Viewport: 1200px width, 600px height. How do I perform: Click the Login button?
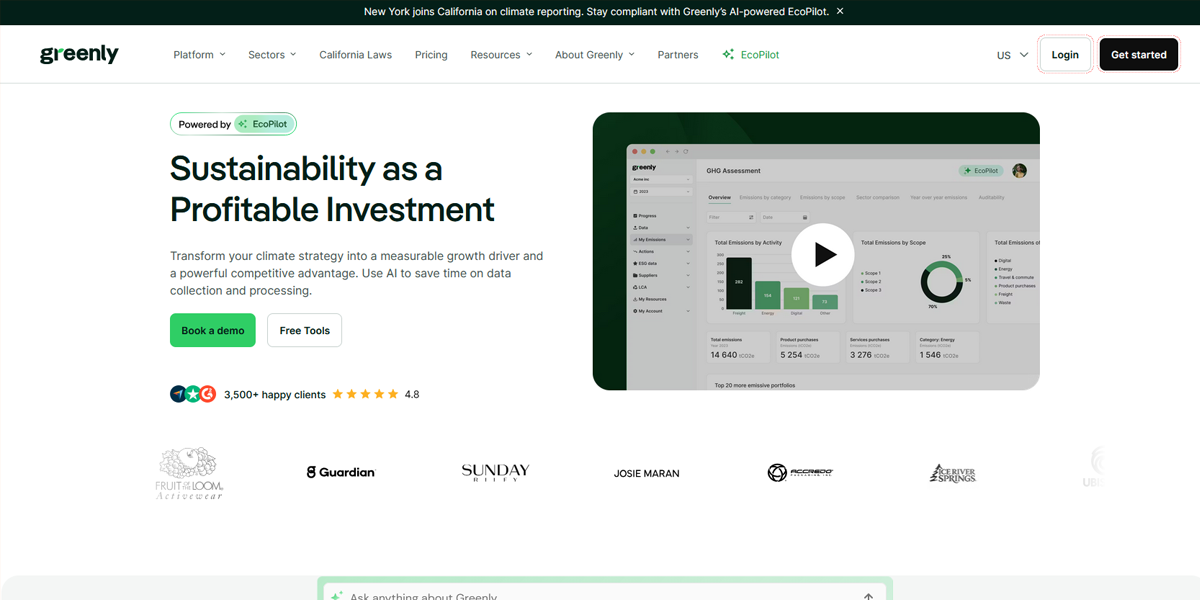1065,55
